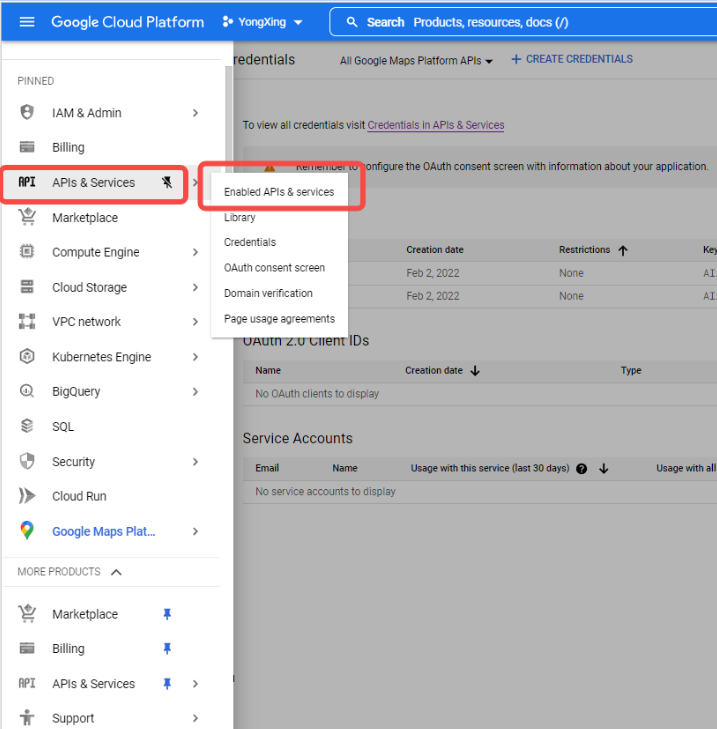
Task: Click the service accounts Email column header
Action: 267,468
